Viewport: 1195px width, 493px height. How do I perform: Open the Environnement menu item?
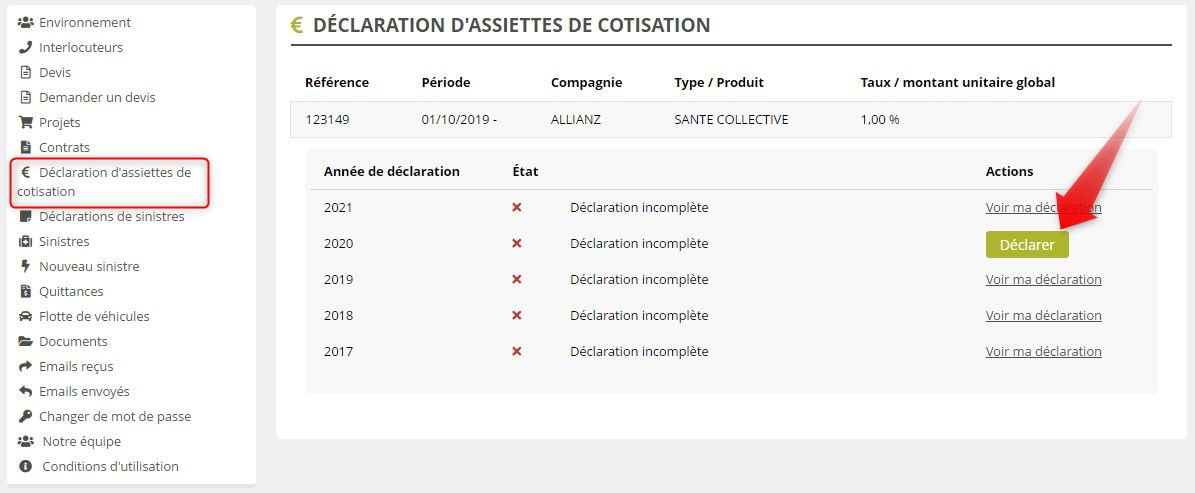click(84, 22)
